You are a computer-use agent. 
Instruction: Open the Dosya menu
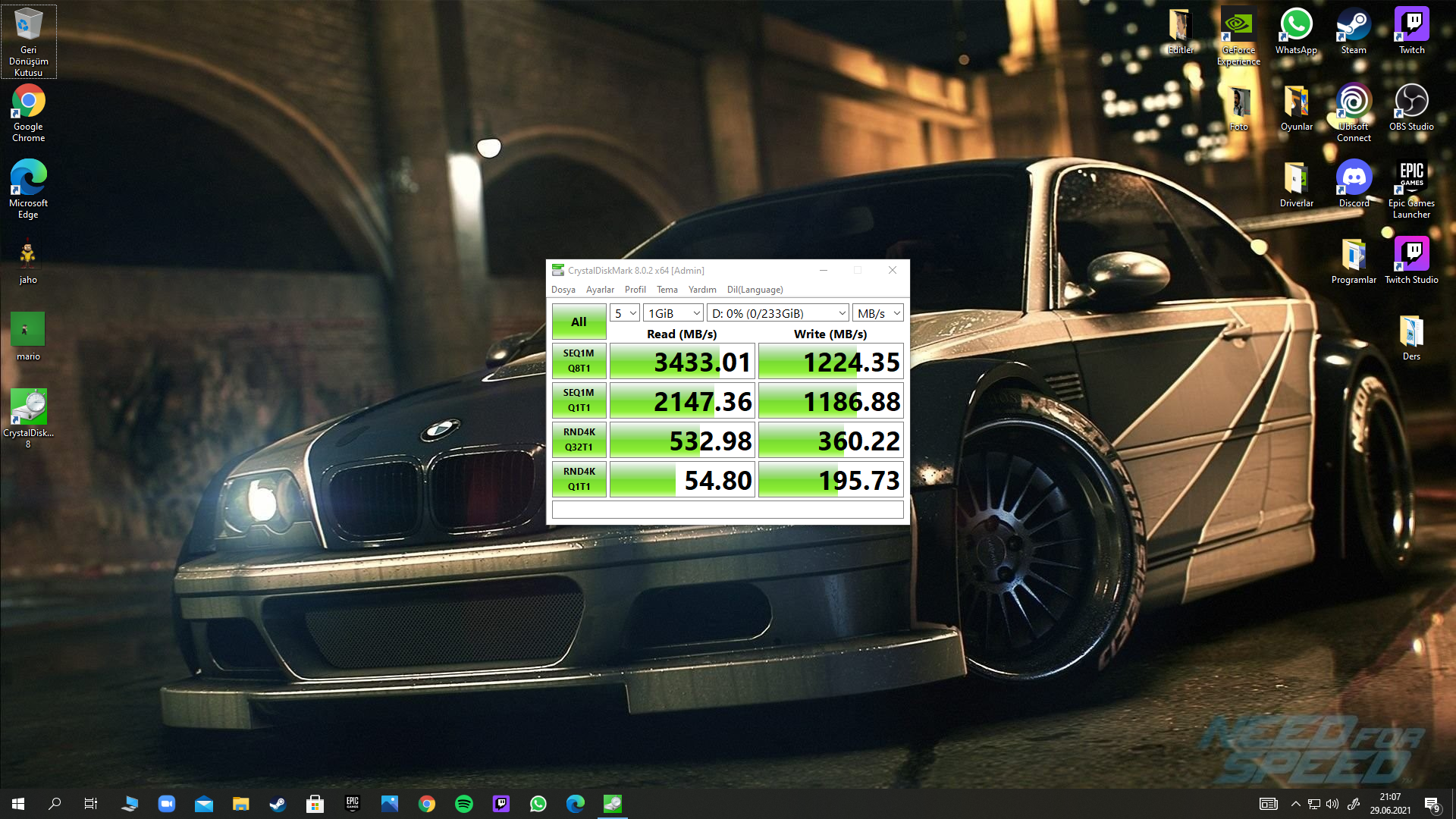coord(563,290)
